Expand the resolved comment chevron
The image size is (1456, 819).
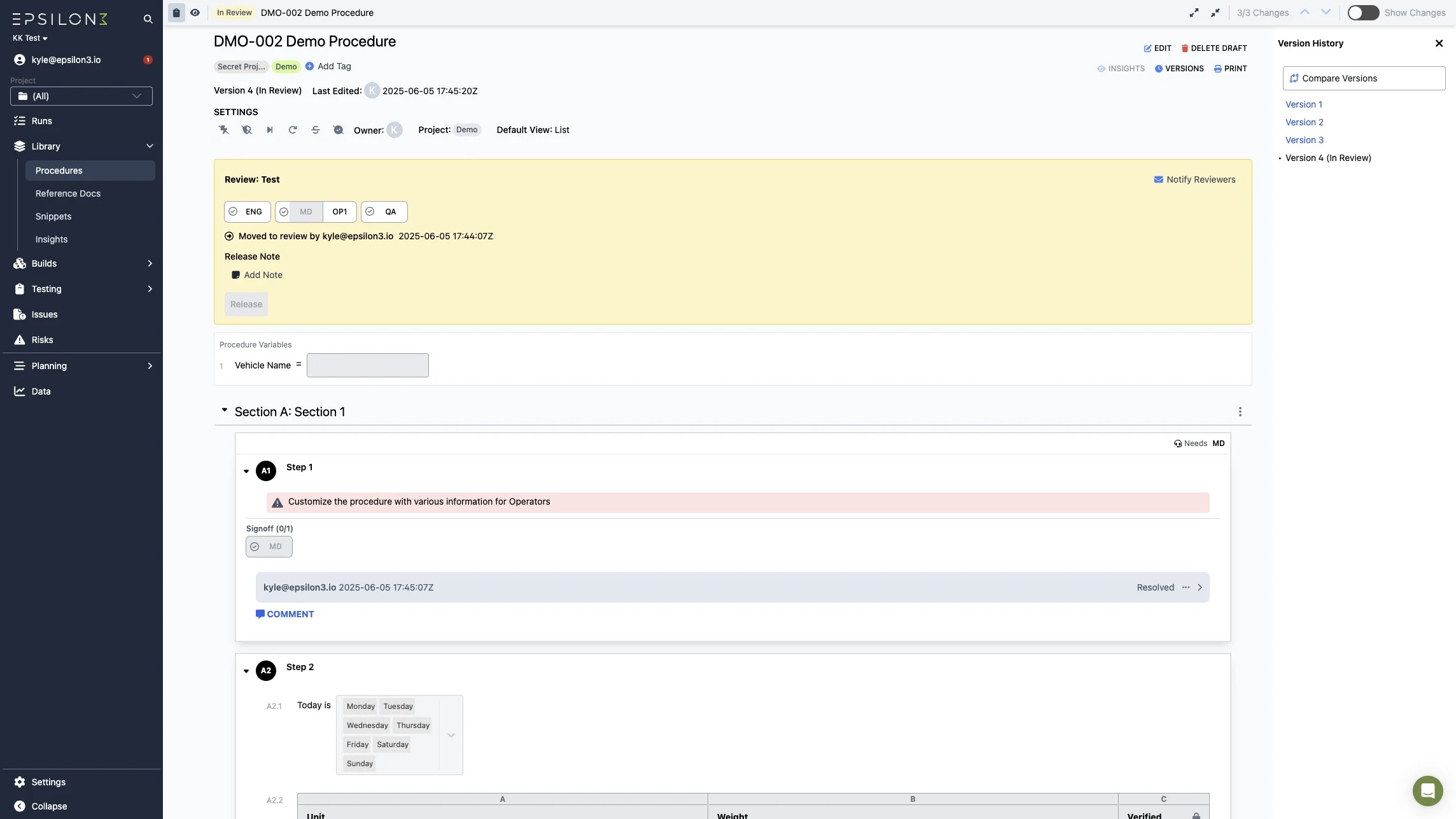1200,587
